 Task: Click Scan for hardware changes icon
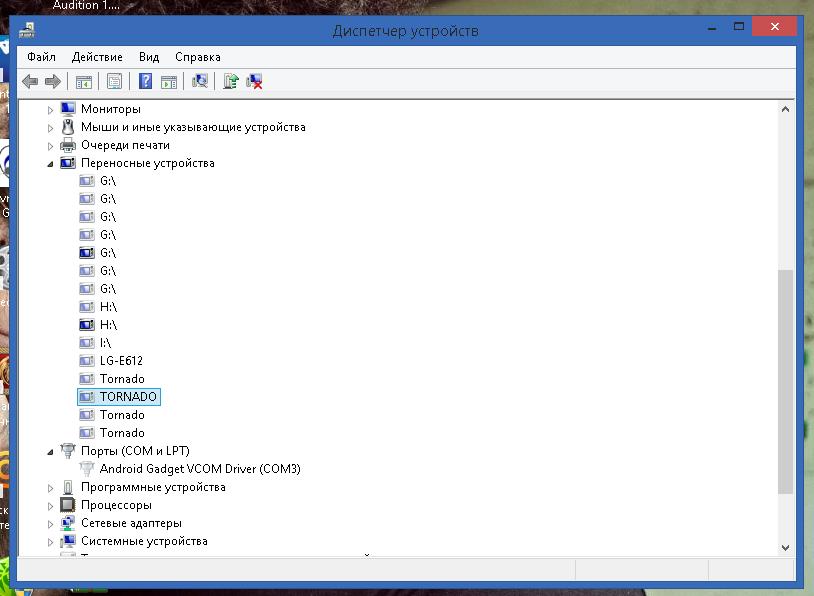(x=200, y=82)
